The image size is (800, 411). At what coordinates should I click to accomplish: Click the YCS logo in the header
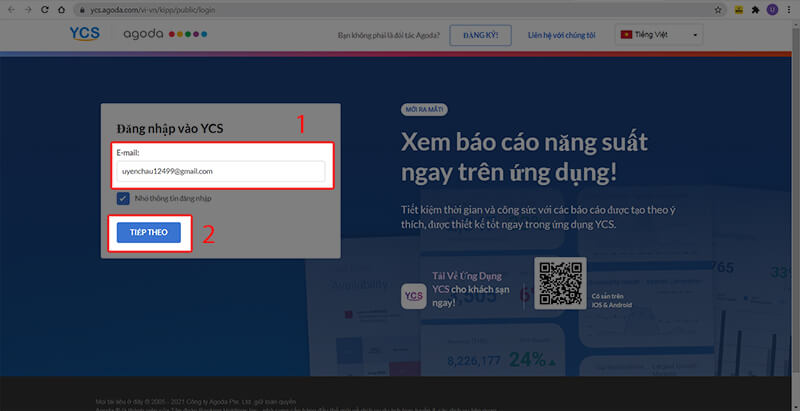coord(85,33)
